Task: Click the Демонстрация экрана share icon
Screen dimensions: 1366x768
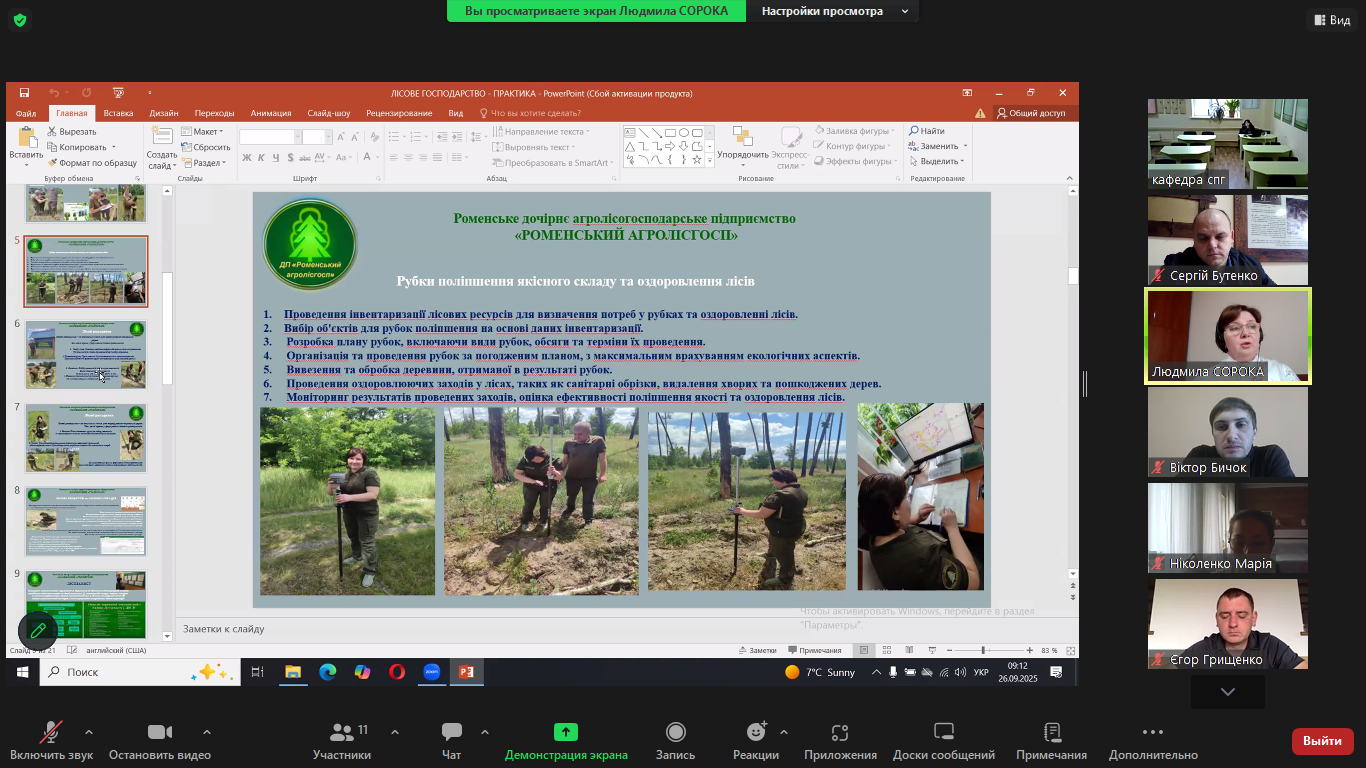Action: point(566,733)
